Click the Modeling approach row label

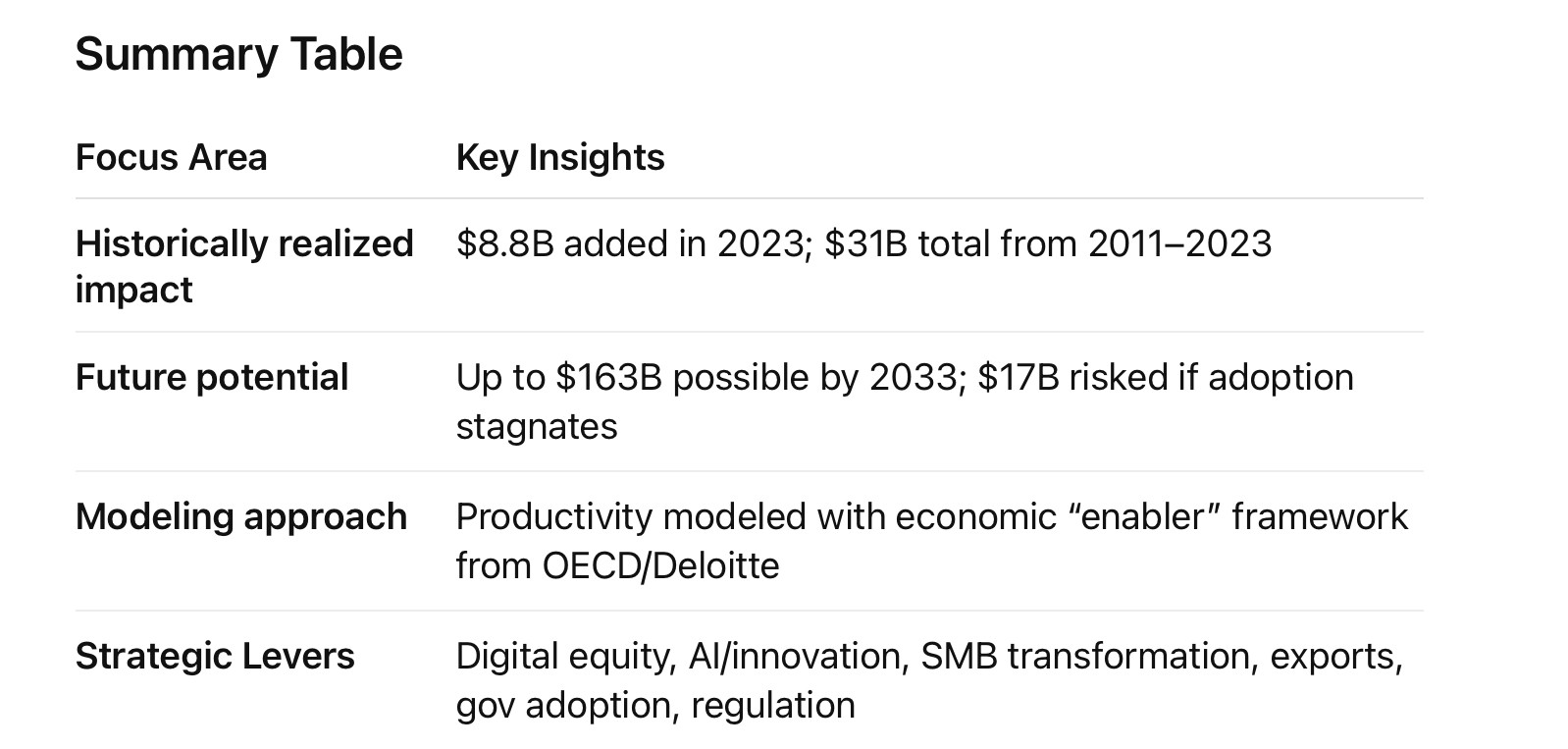(x=240, y=516)
